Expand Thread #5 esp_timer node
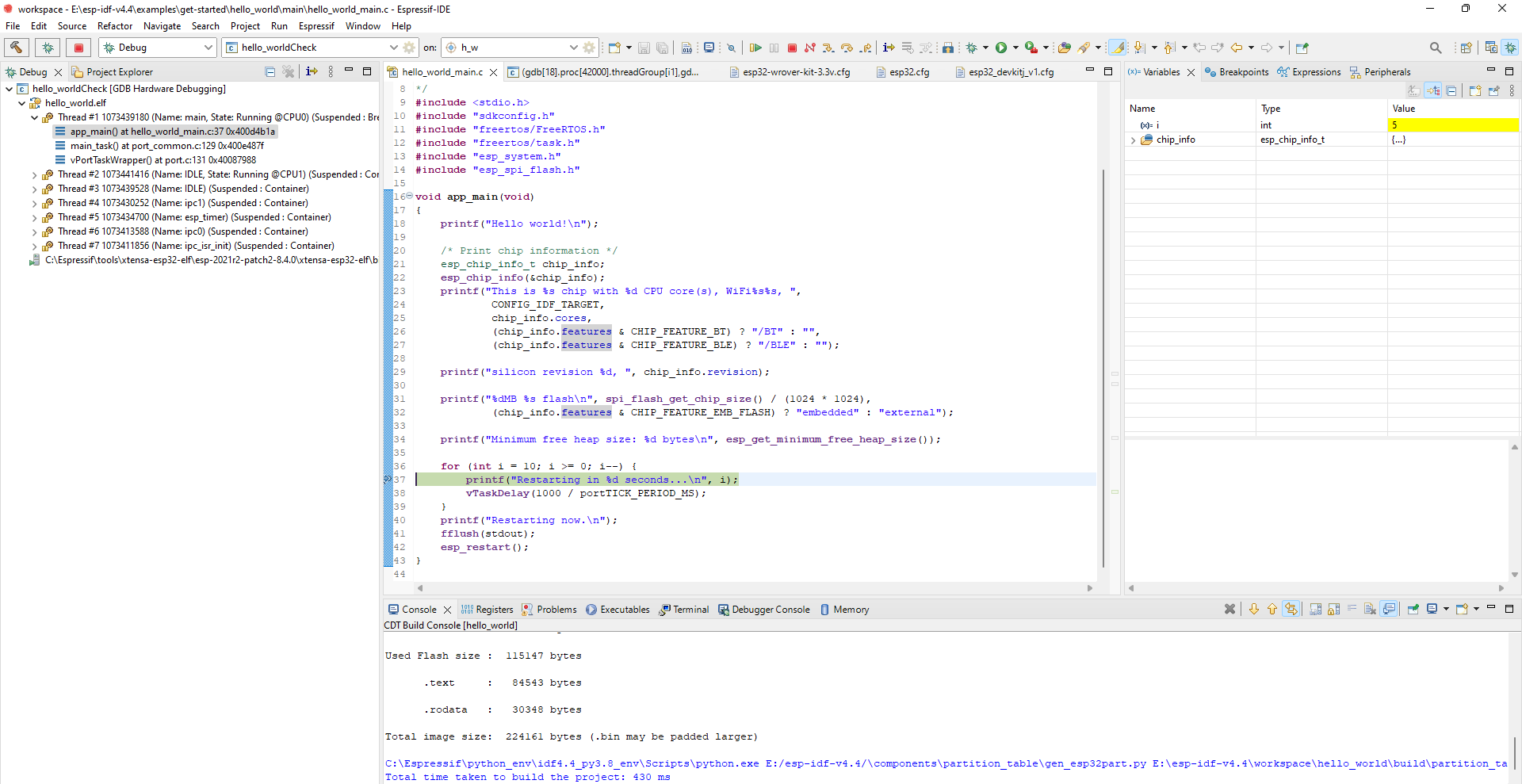The width and height of the screenshot is (1522, 784). point(35,217)
